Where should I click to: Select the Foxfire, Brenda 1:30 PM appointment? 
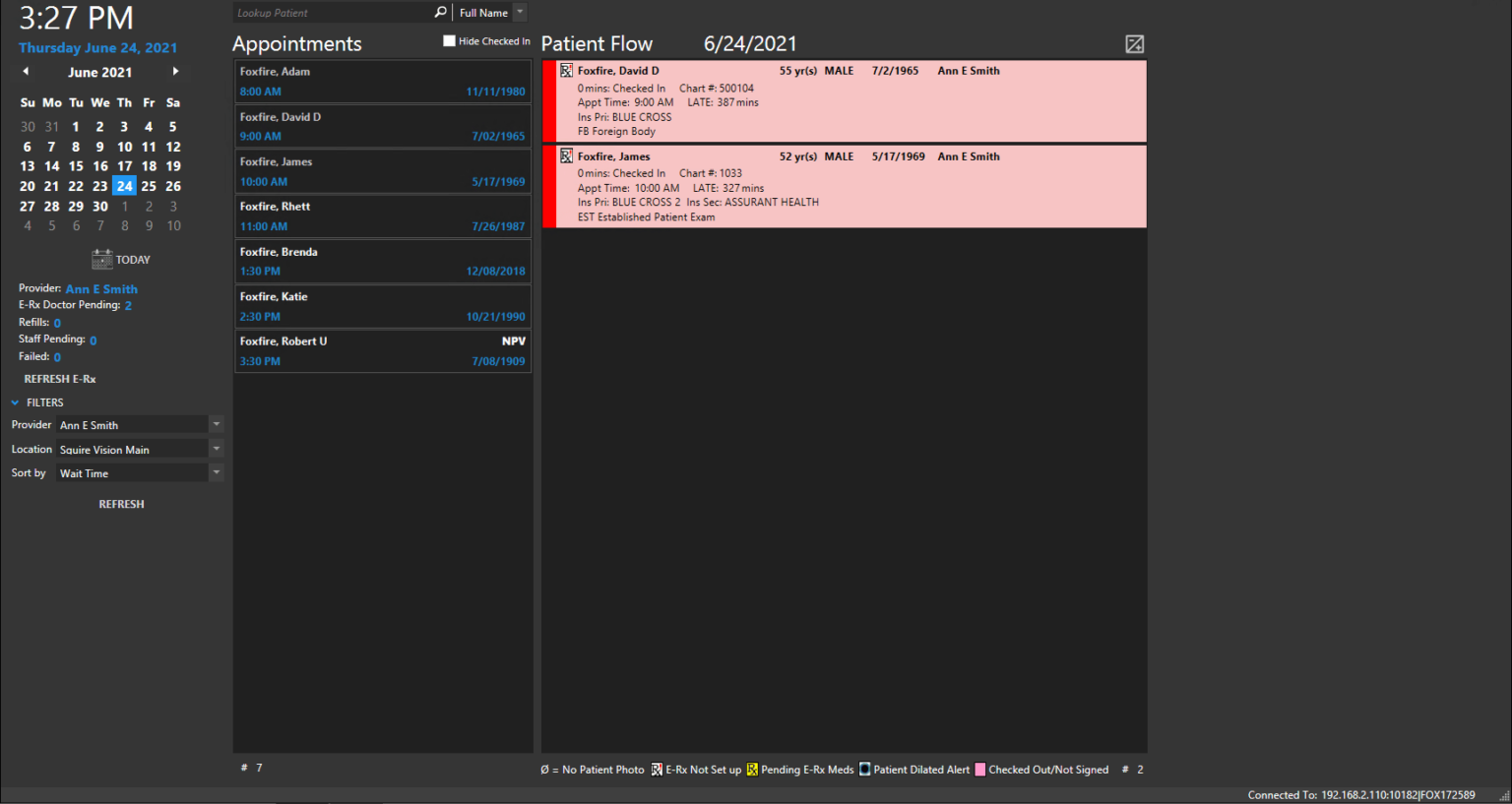383,262
